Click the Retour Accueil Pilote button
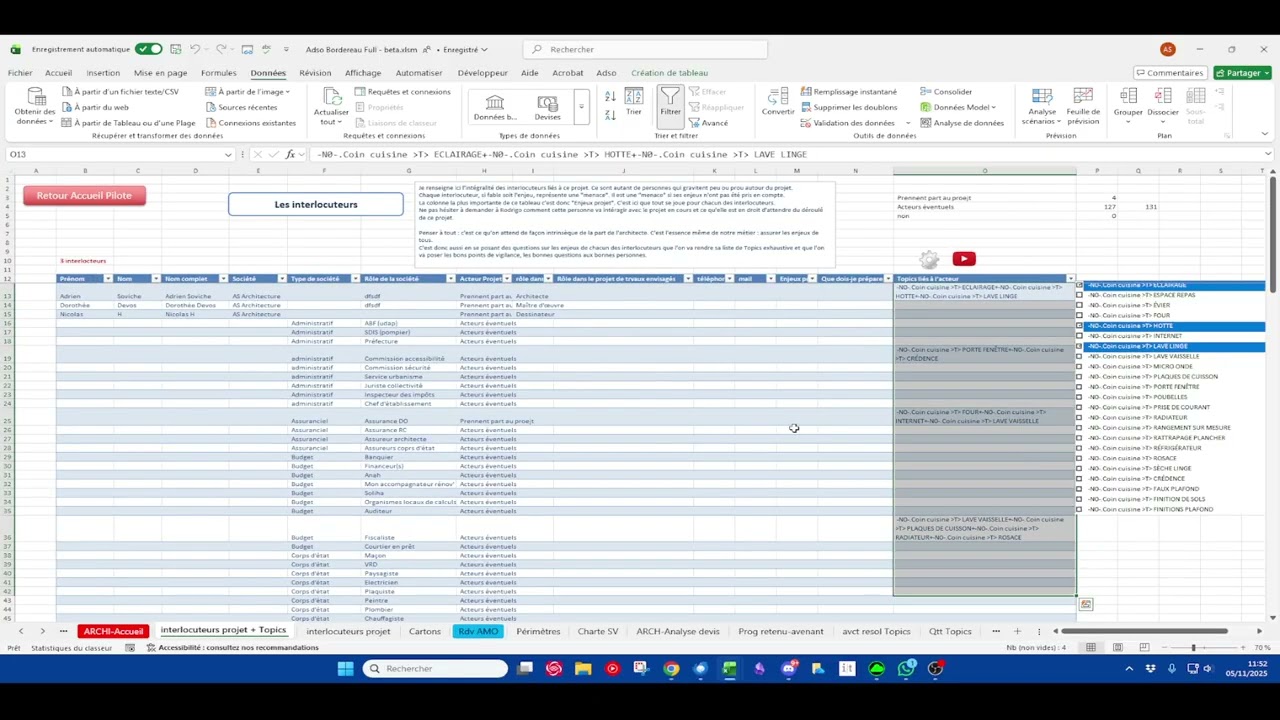 tap(84, 196)
